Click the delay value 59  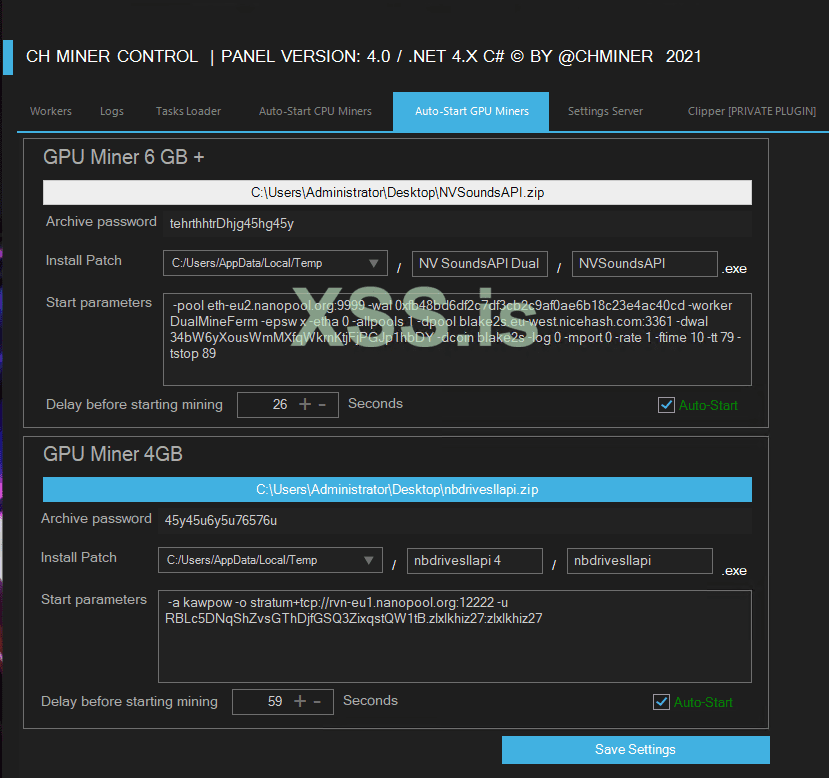click(275, 701)
